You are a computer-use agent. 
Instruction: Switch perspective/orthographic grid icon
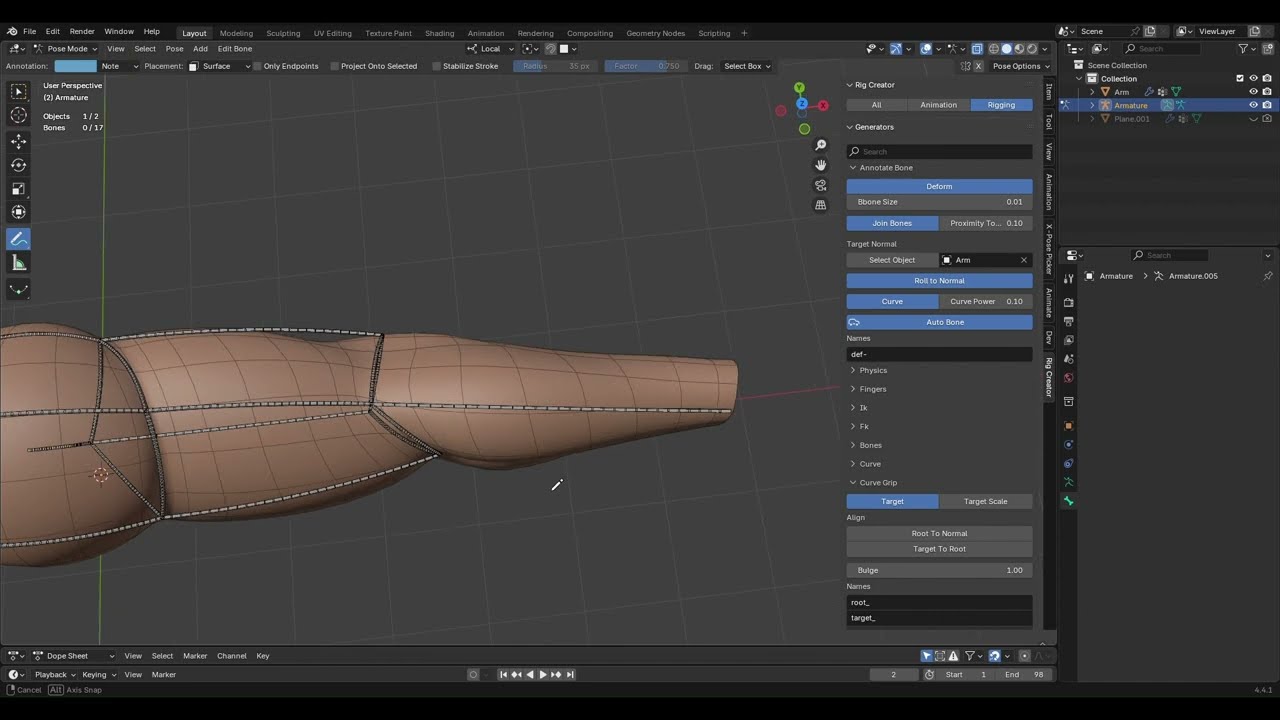coord(821,205)
